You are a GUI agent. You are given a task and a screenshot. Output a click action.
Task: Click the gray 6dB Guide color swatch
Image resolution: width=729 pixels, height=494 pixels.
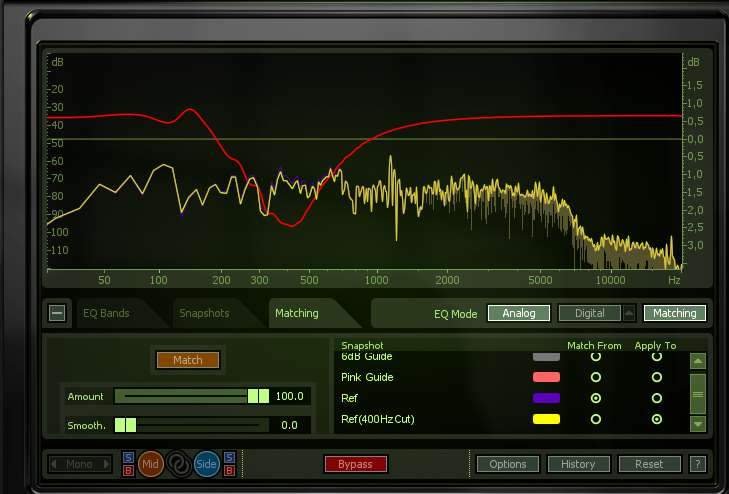click(546, 357)
